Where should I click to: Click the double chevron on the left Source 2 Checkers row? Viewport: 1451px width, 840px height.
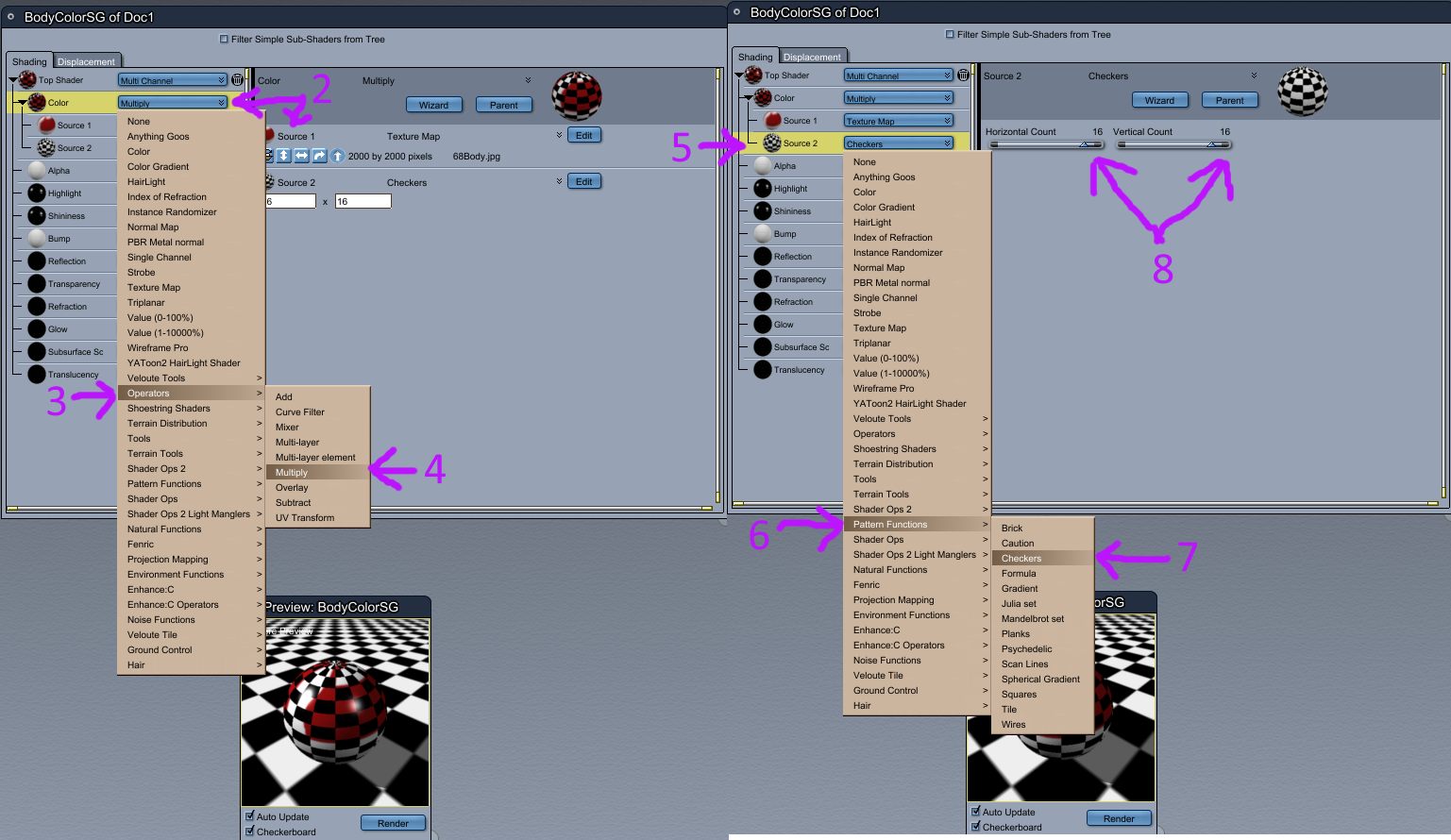point(559,181)
